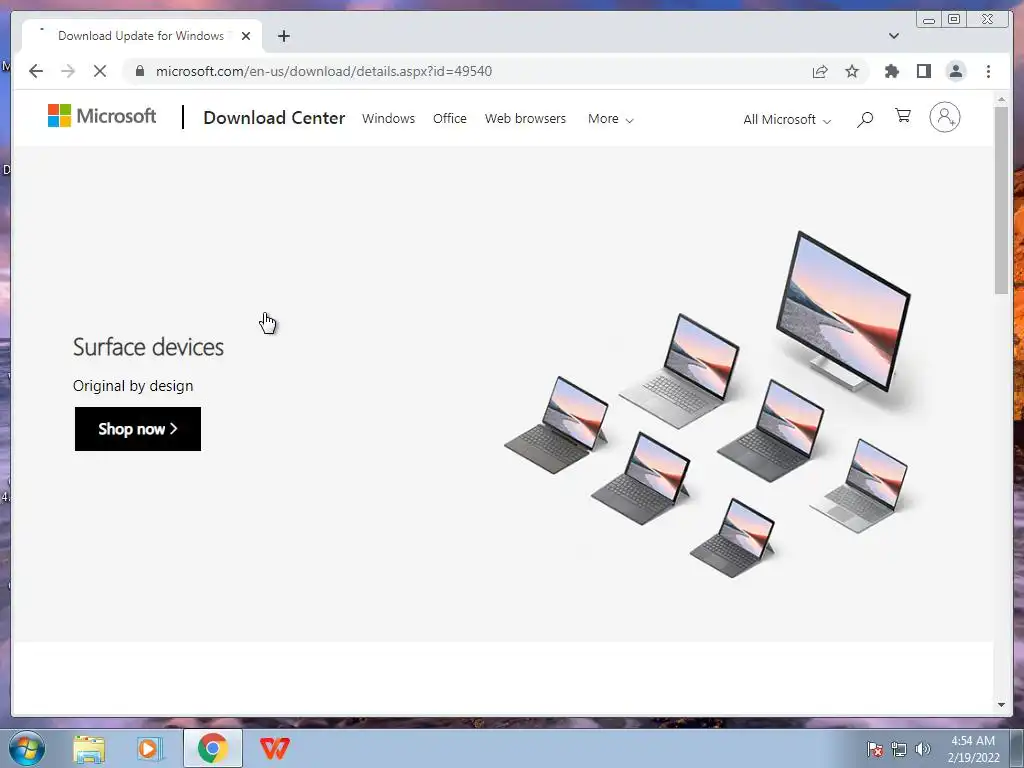Image resolution: width=1024 pixels, height=768 pixels.
Task: Click the scrollbar up arrow
Action: (1001, 99)
